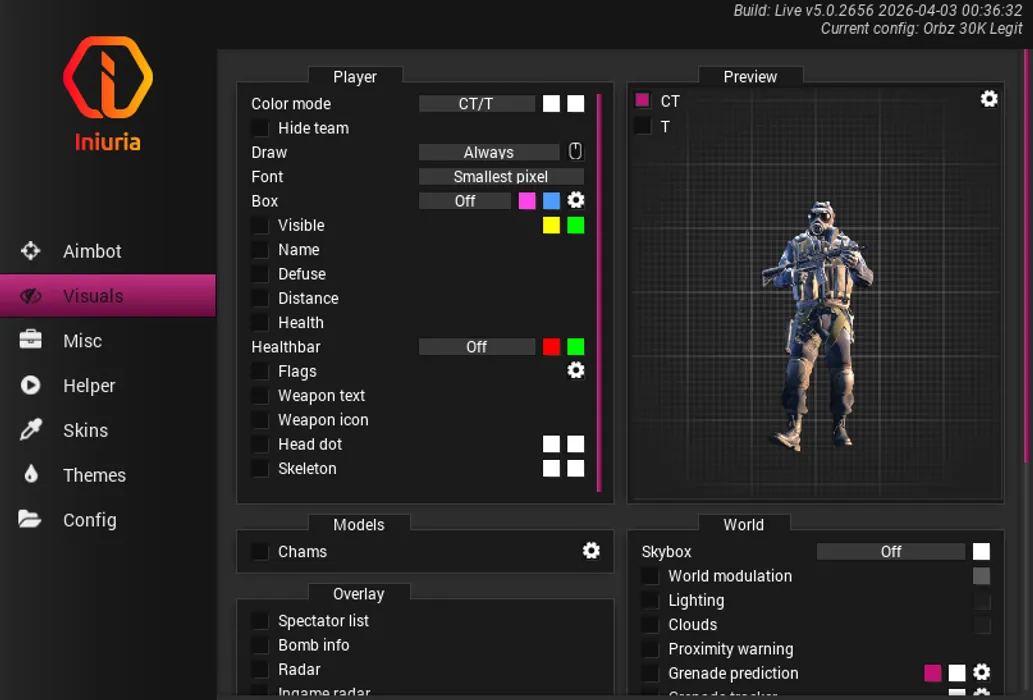1033x700 pixels.
Task: Toggle Head dot checkbox
Action: pos(260,444)
